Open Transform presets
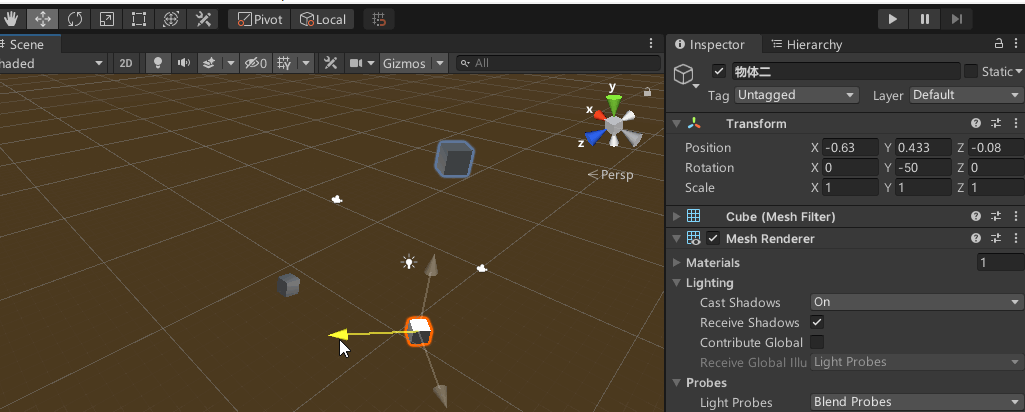The height and width of the screenshot is (412, 1025). pos(996,124)
